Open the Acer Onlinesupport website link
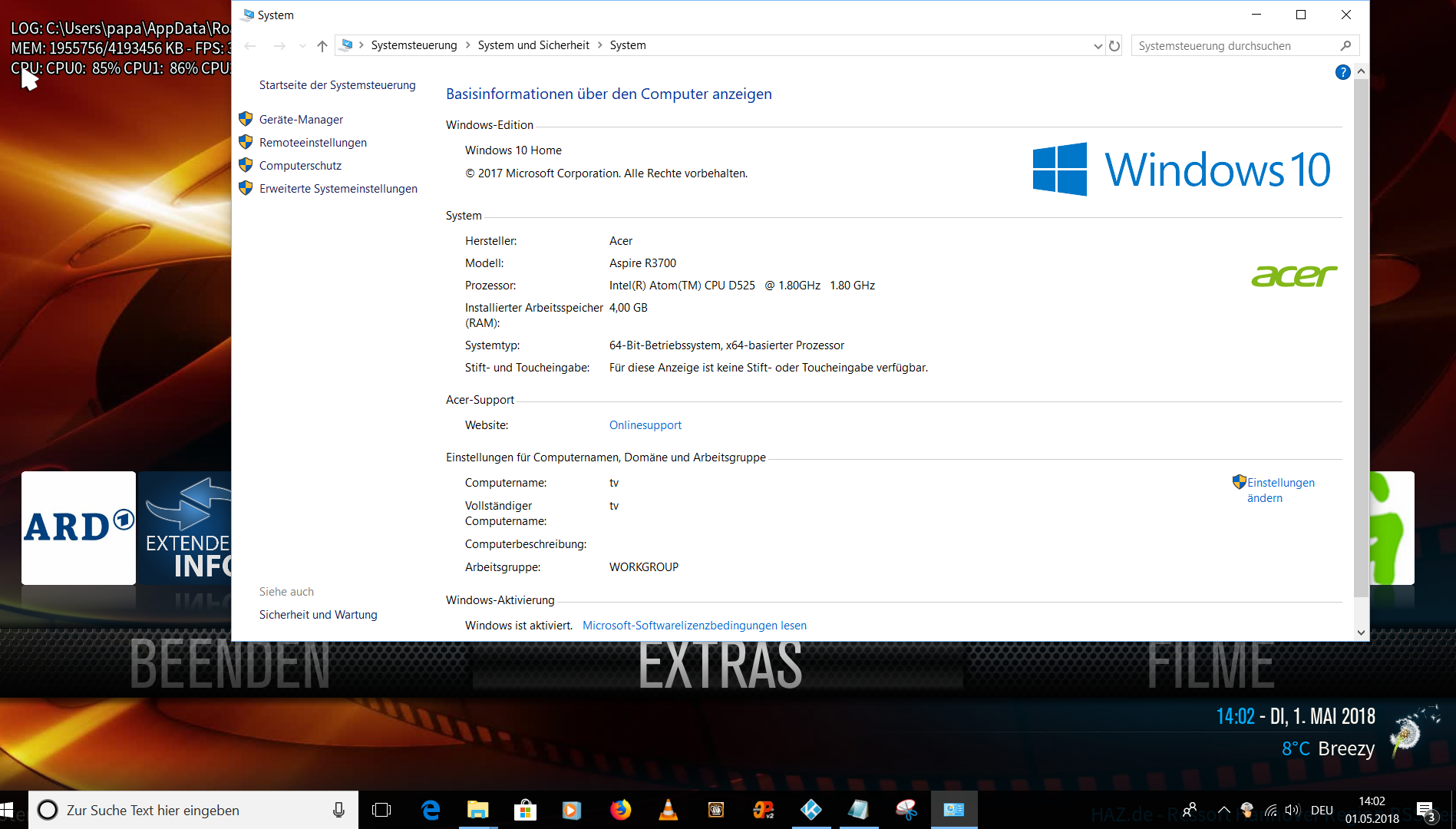The image size is (1456, 829). 645,425
